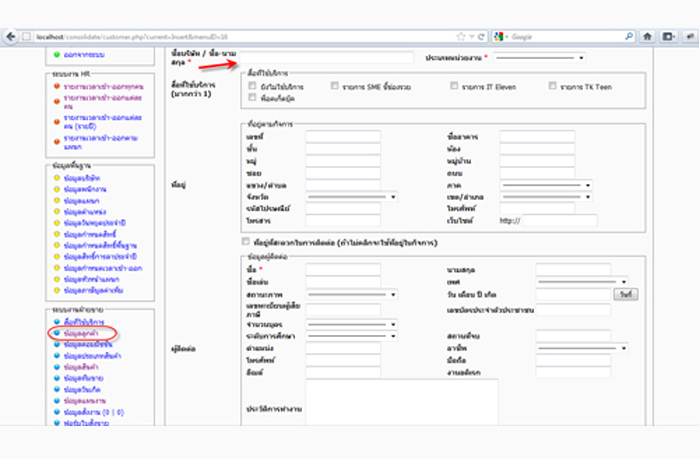Check the convenient contact address checkbox

[x=246, y=242]
